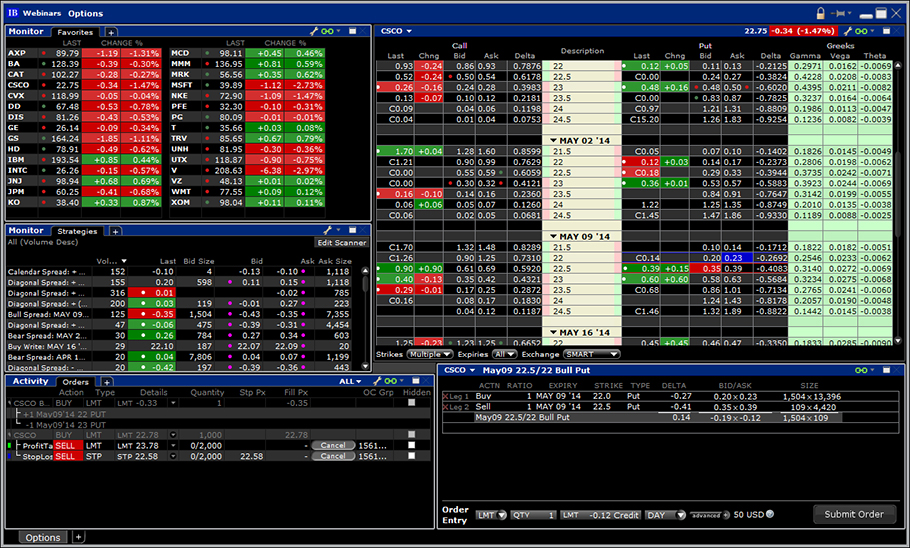Open the Exchange SMART dropdown
910x548 pixels.
591,354
